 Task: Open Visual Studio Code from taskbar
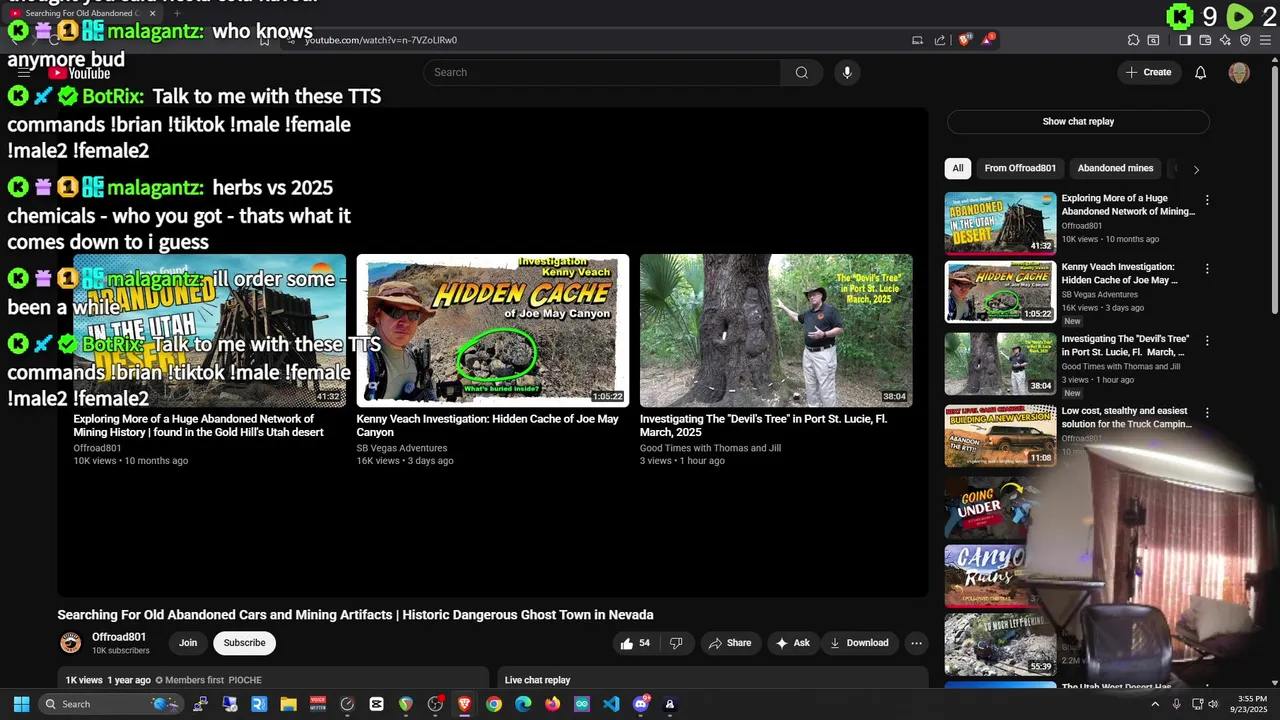point(611,704)
